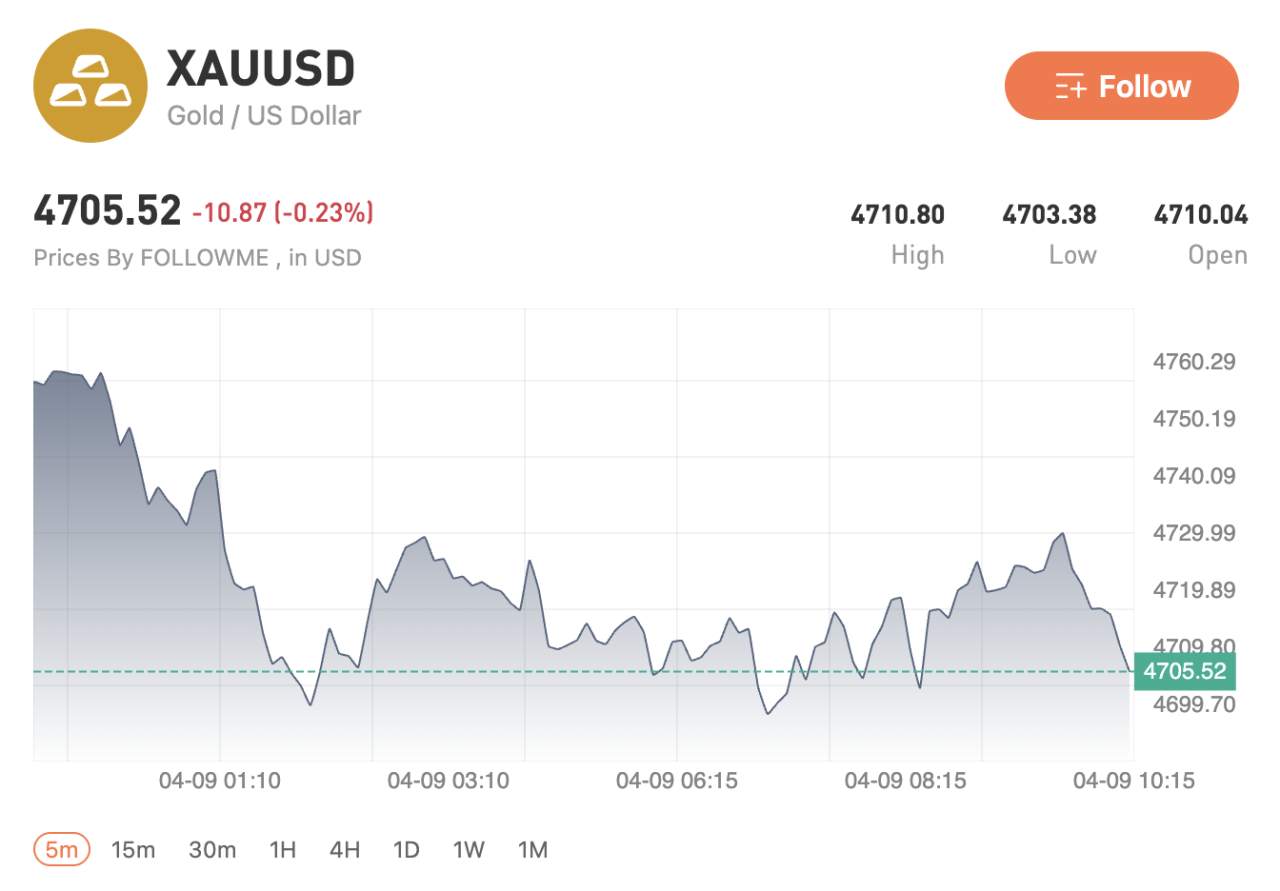Click the Prices By FOLLOWME label
The image size is (1280, 891).
[196, 258]
